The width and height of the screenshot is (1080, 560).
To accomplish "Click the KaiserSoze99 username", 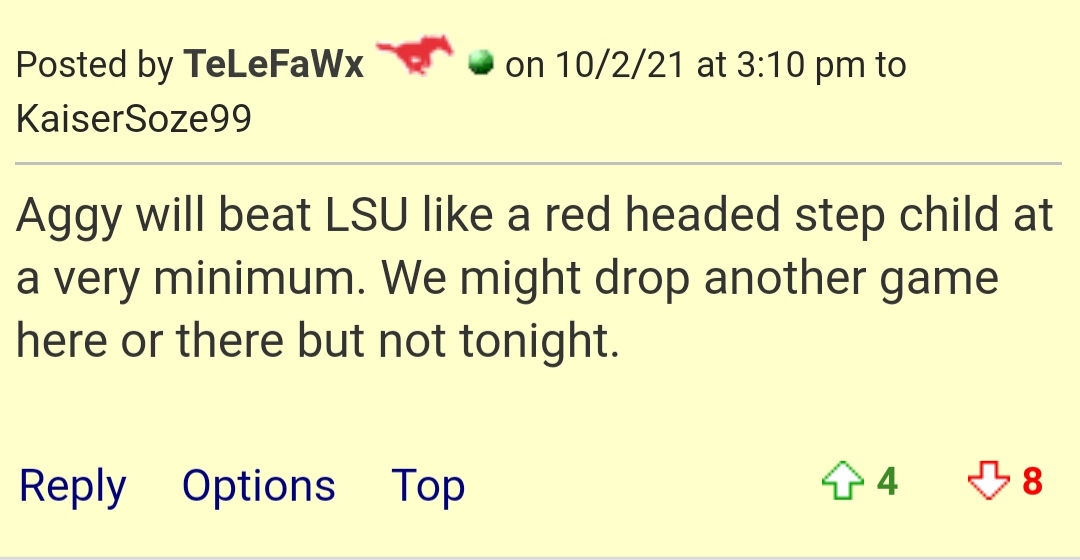I will coord(134,118).
